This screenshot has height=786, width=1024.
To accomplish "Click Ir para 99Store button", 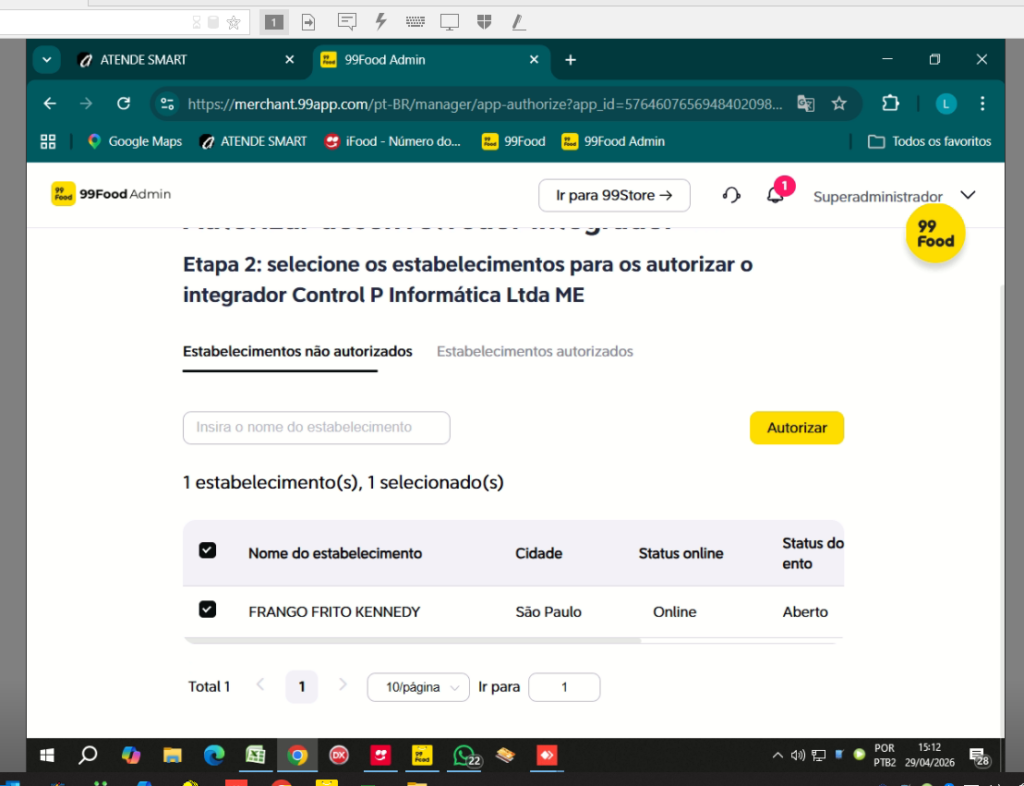I will click(614, 195).
